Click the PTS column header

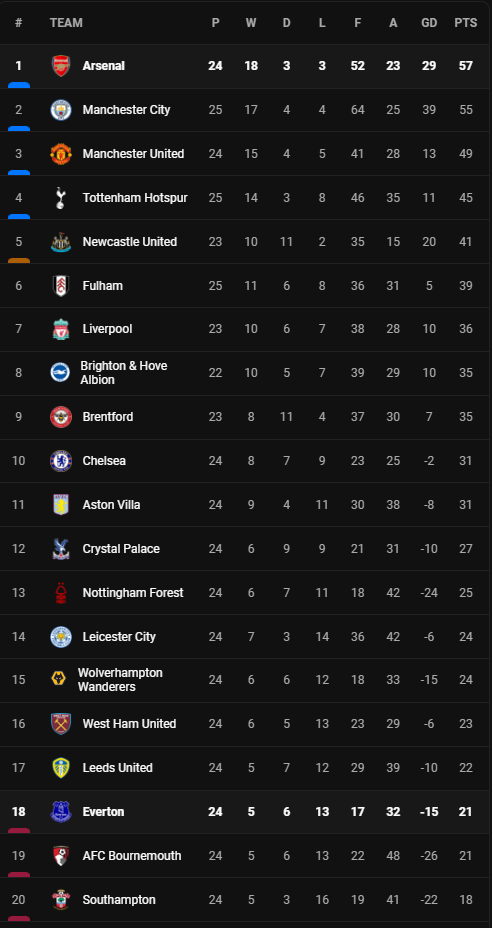coord(466,23)
